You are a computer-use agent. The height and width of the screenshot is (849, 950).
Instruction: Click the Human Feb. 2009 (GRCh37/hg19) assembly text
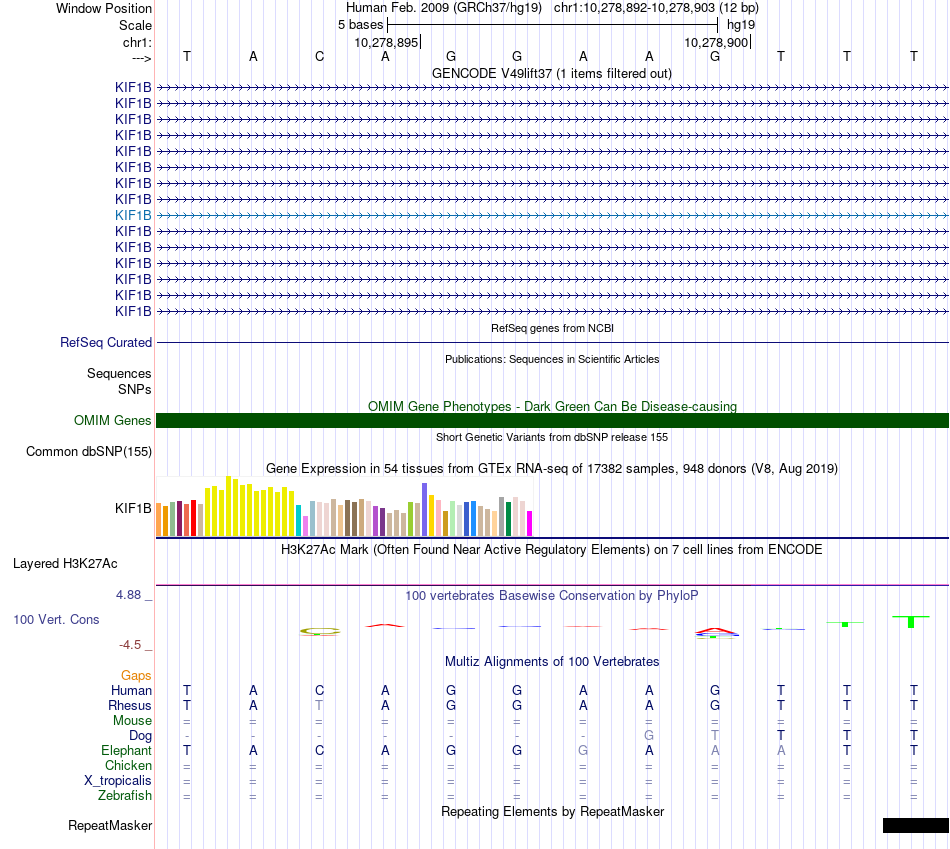click(x=446, y=8)
